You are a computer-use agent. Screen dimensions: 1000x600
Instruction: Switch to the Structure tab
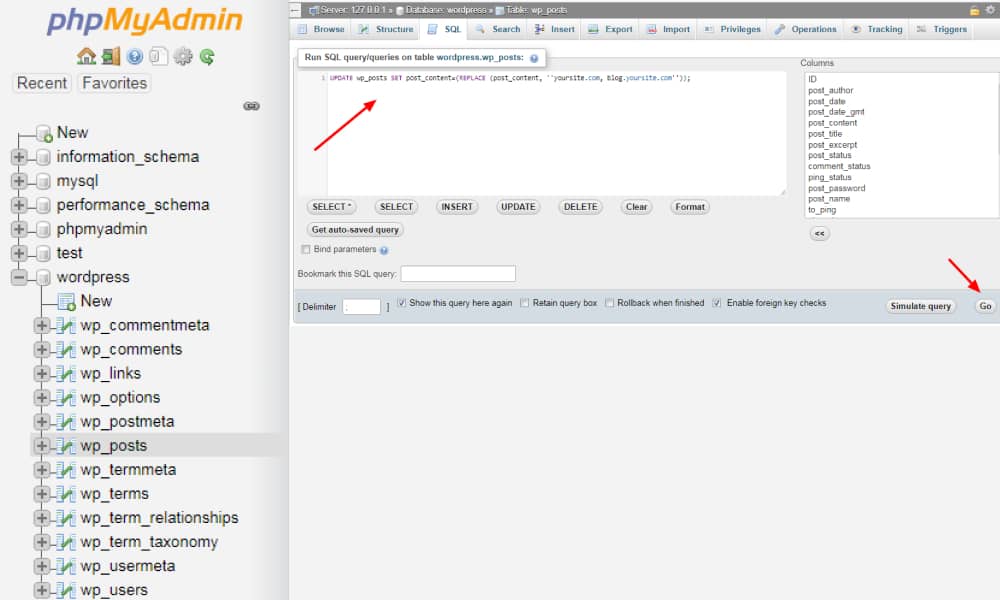(x=386, y=29)
